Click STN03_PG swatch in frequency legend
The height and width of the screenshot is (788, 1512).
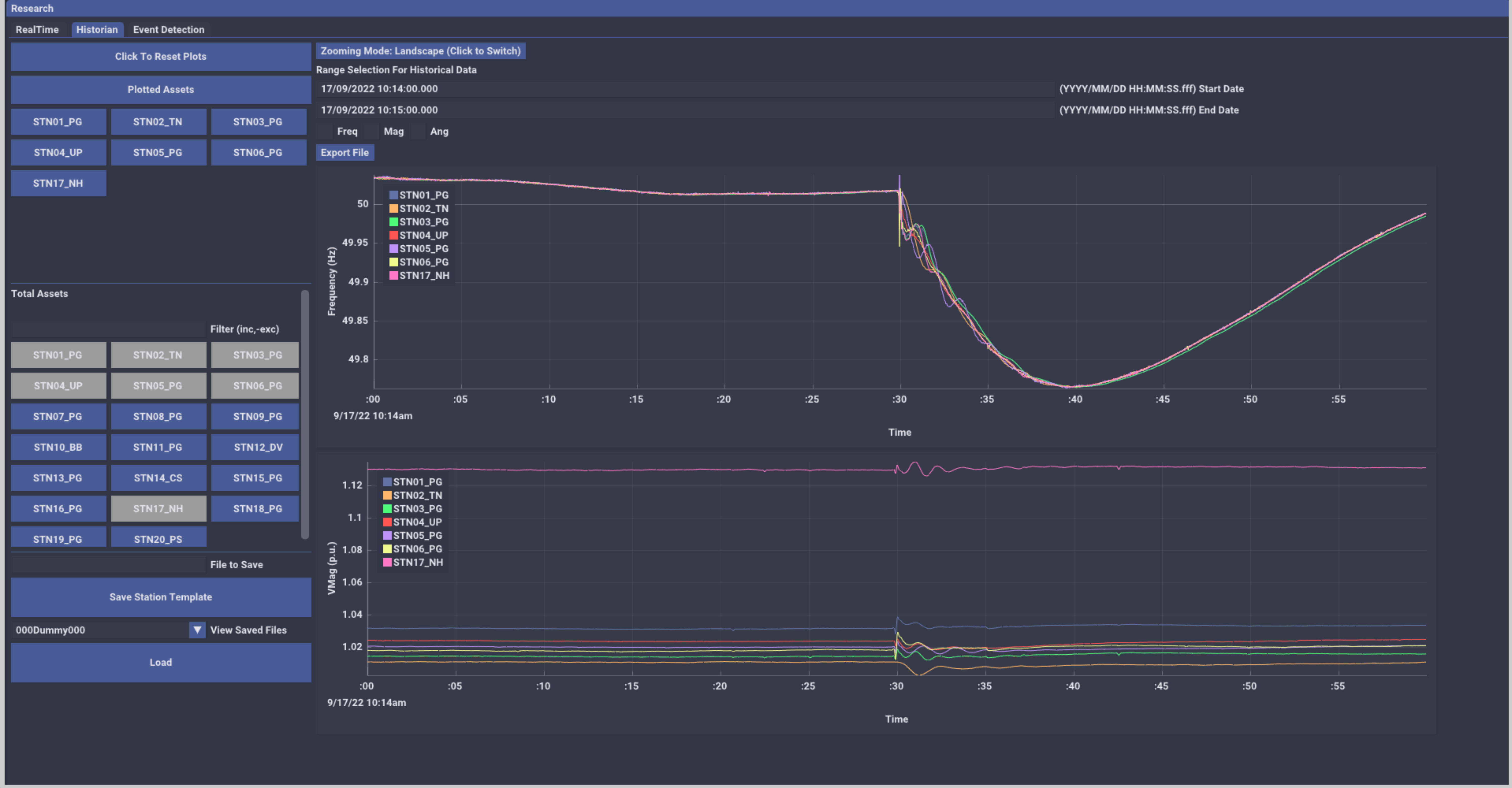pyautogui.click(x=394, y=222)
